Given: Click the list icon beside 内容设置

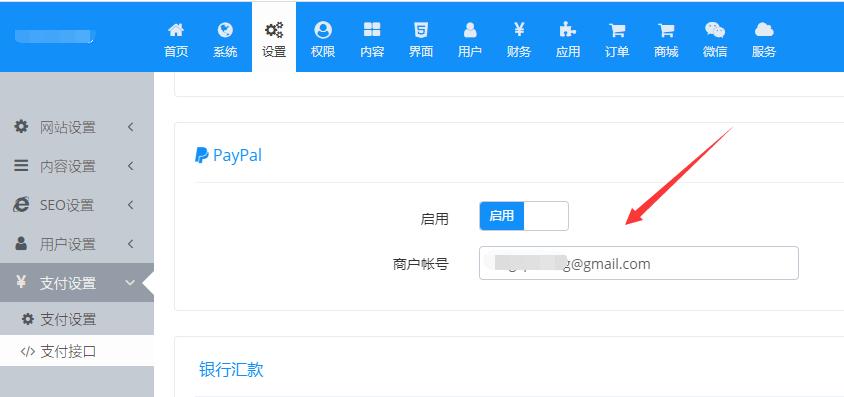Looking at the screenshot, I should click(x=21, y=166).
